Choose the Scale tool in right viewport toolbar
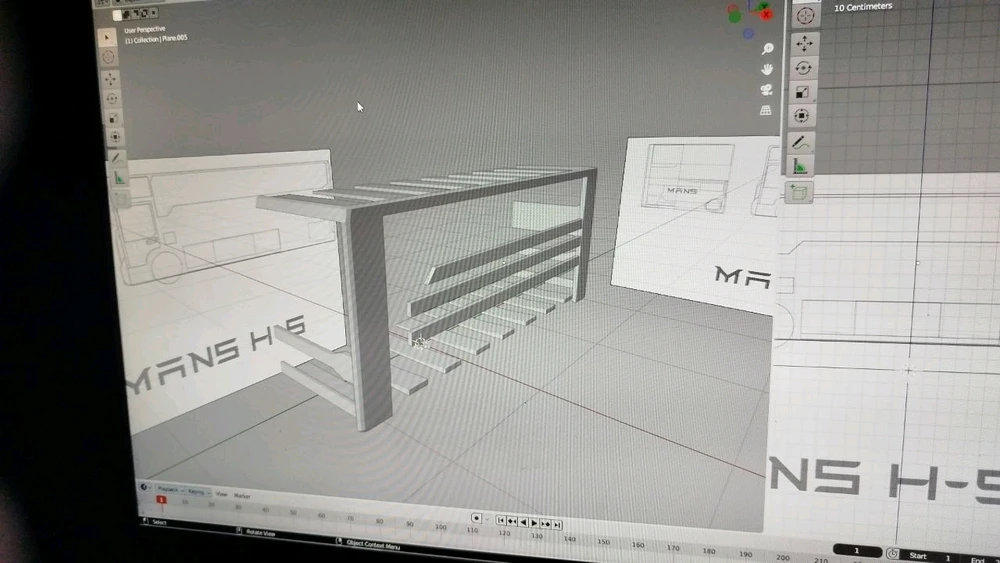 (x=804, y=92)
